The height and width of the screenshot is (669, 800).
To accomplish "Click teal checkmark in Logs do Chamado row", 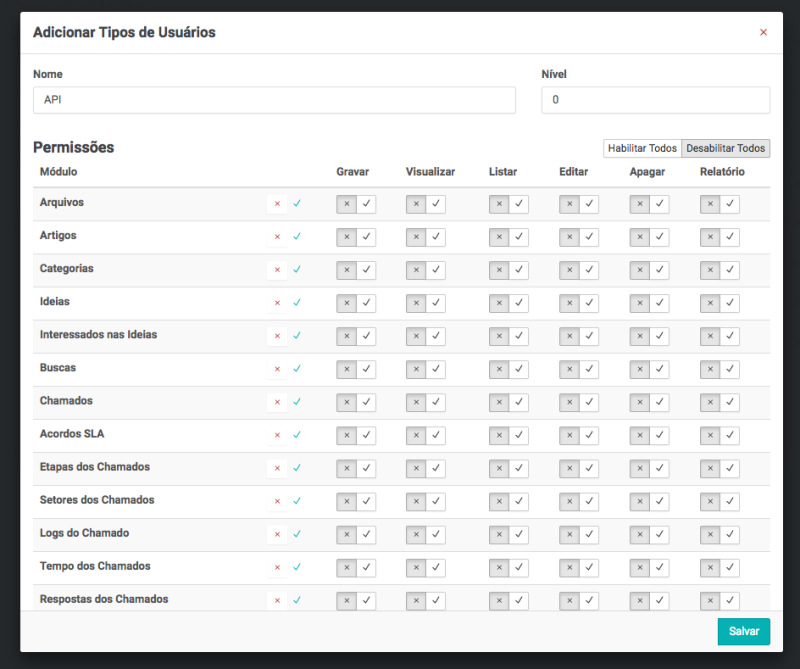I will click(297, 534).
